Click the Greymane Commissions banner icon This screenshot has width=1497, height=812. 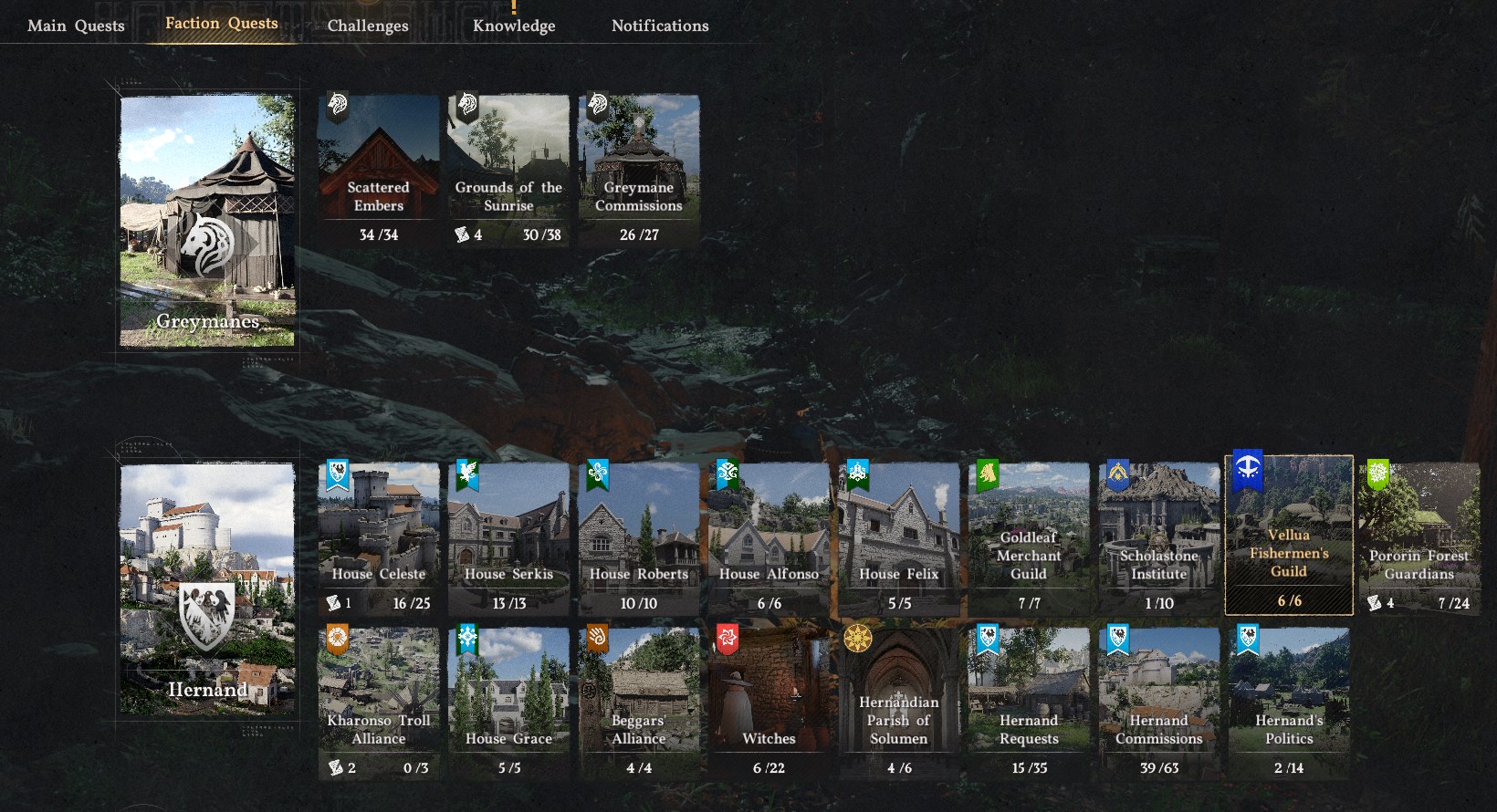(598, 106)
